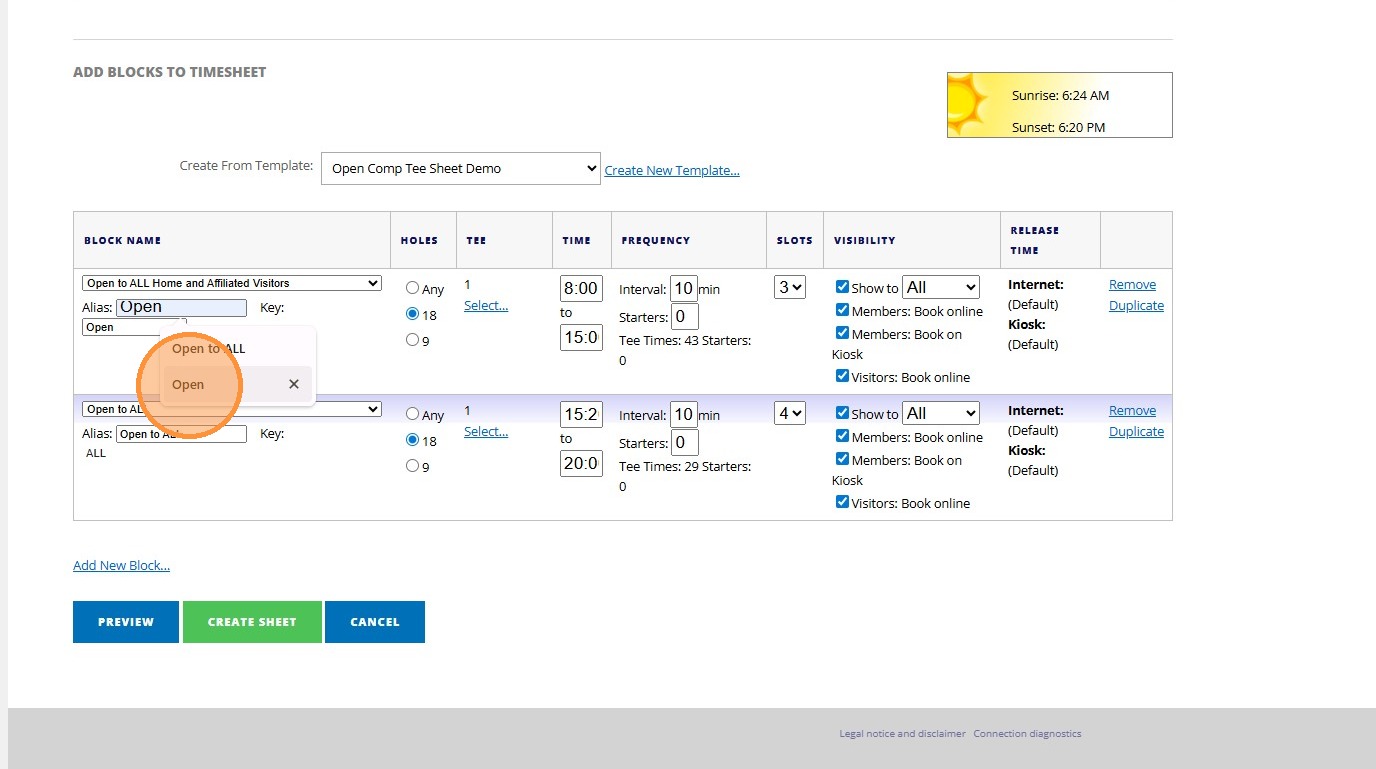Select the 9 holes radio in first block
This screenshot has width=1376, height=769.
coord(412,340)
